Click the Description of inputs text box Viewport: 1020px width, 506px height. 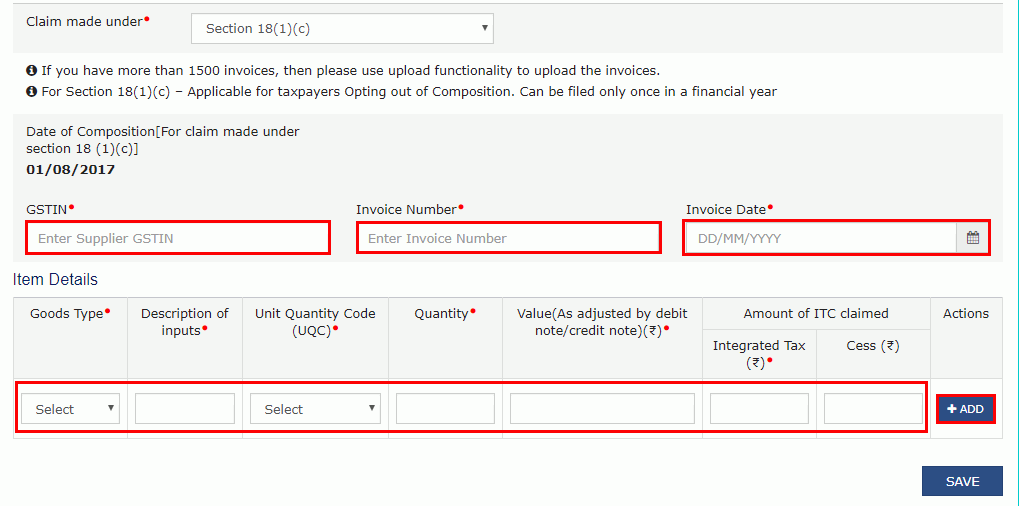point(185,409)
